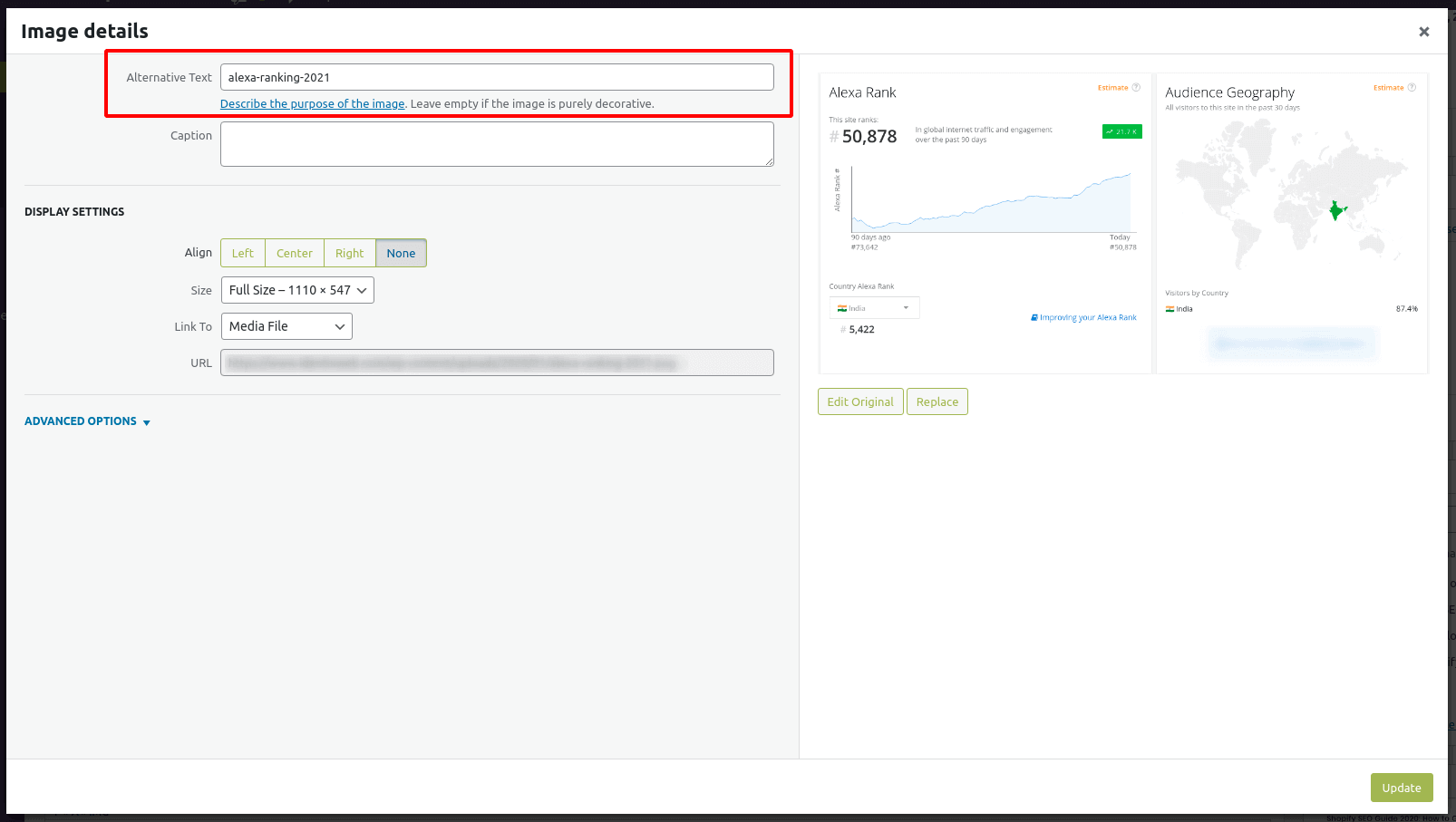The image size is (1456, 822).
Task: Click the Alternative Text label
Action: pyautogui.click(x=169, y=78)
